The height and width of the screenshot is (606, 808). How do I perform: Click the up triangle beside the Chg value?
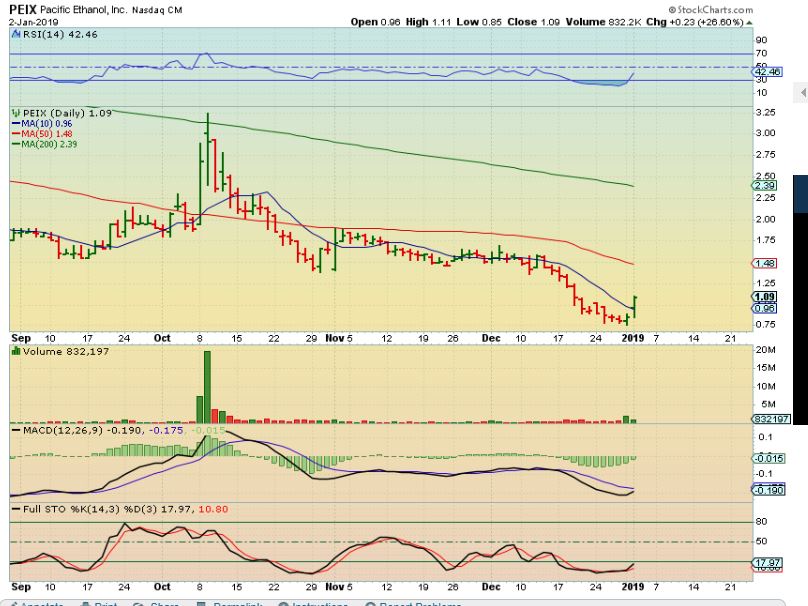tap(749, 23)
